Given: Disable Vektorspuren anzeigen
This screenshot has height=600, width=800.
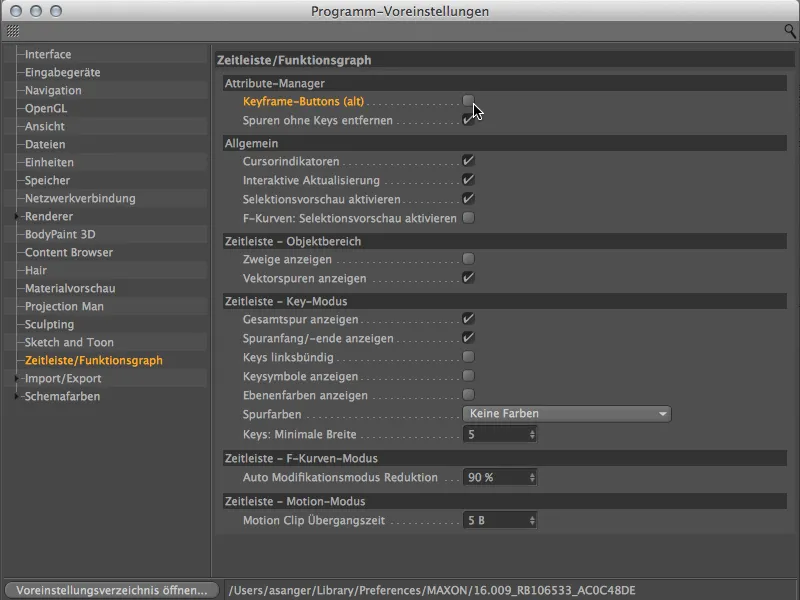Looking at the screenshot, I should (x=466, y=278).
